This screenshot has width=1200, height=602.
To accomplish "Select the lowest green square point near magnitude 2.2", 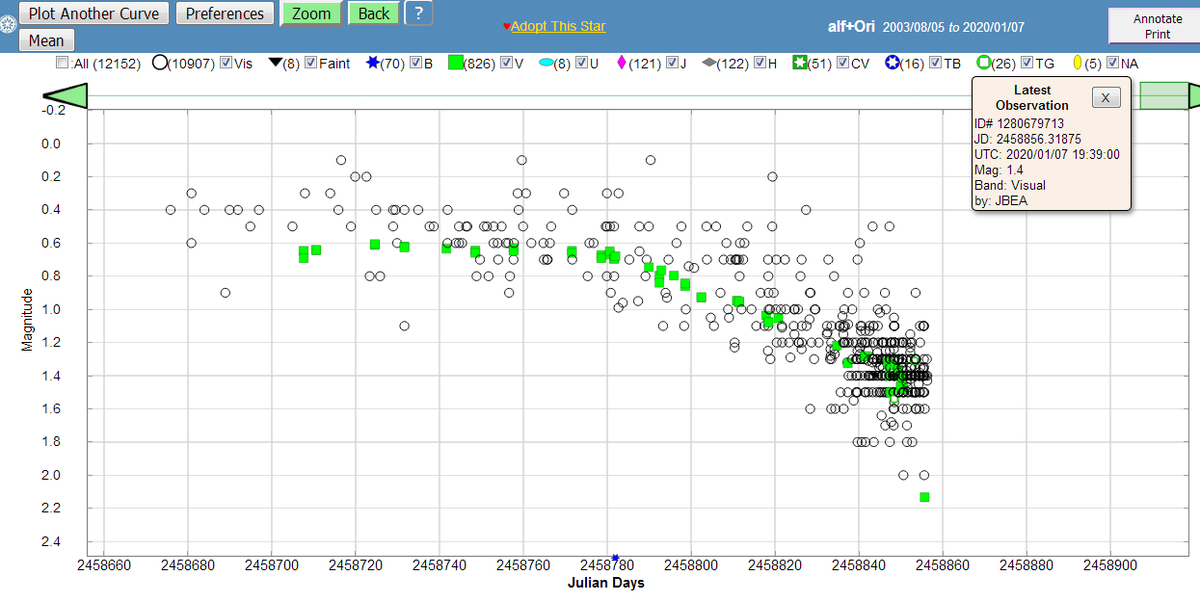I will pyautogui.click(x=924, y=497).
